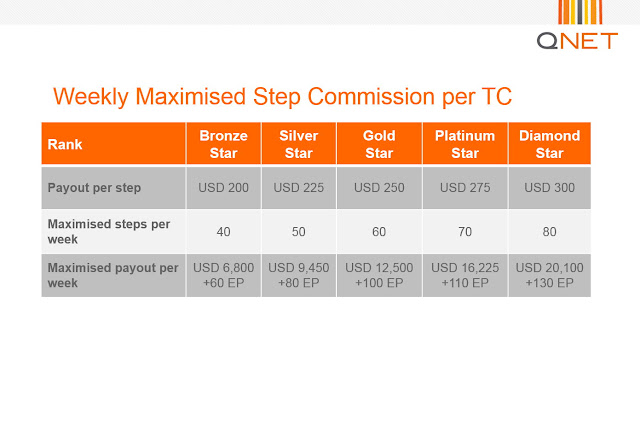This screenshot has width=640, height=431.
Task: Select the Rank header cell
Action: click(113, 143)
